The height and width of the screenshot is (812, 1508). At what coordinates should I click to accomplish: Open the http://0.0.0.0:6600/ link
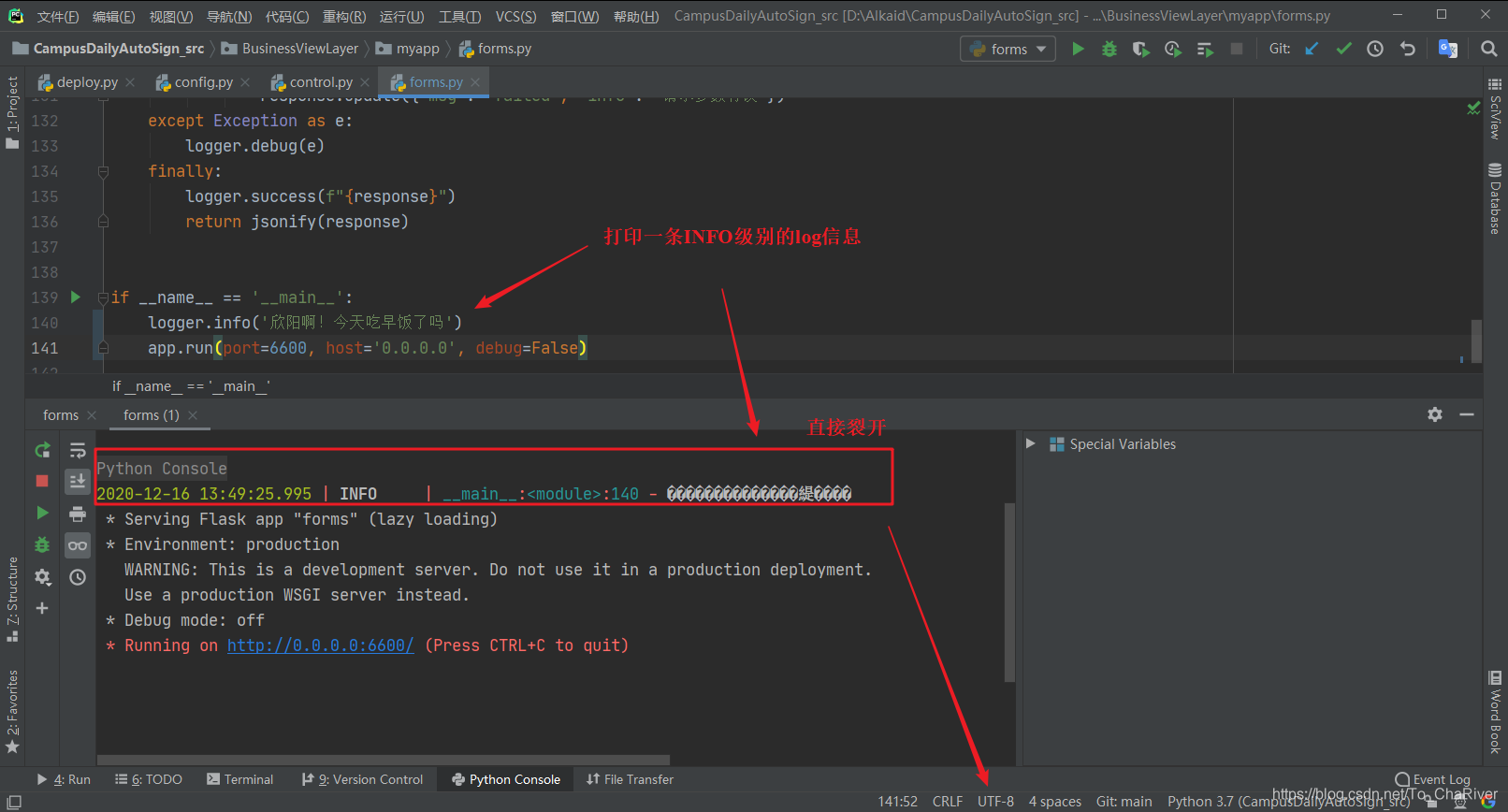click(320, 645)
